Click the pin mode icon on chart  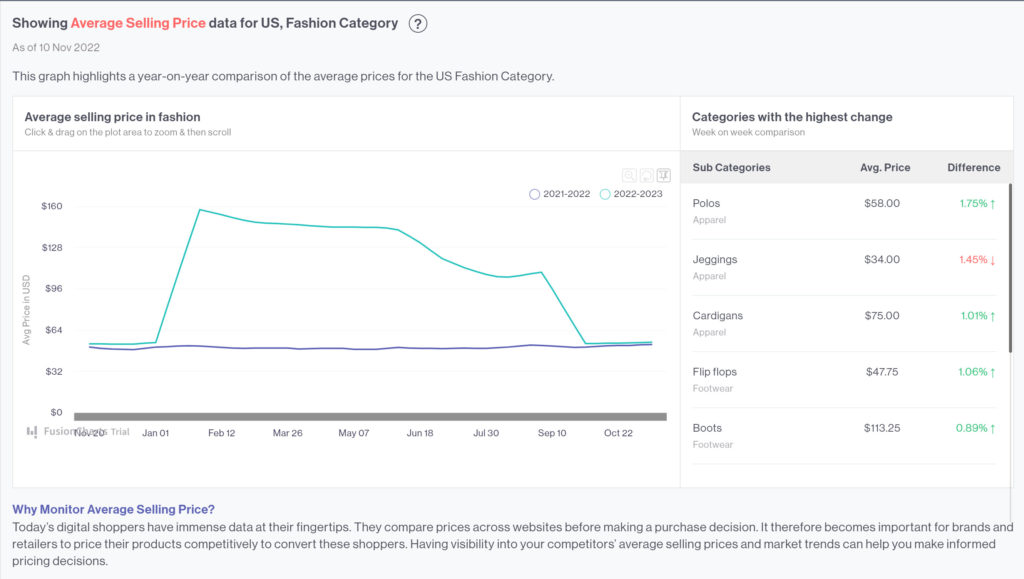pyautogui.click(x=663, y=175)
